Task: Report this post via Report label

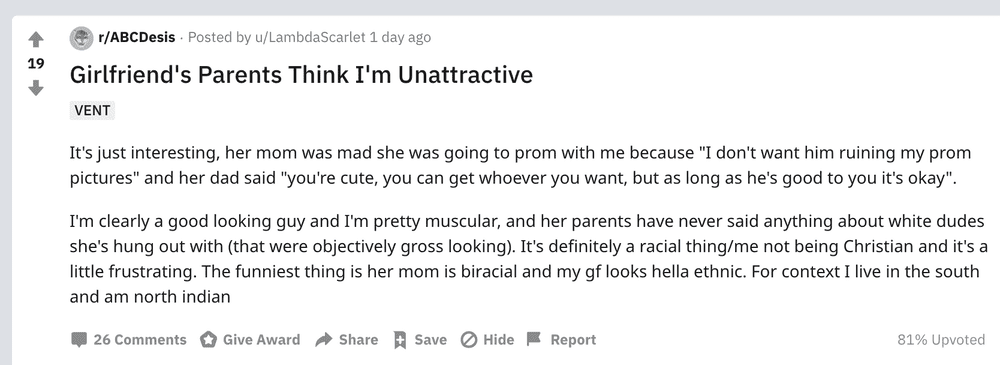Action: pyautogui.click(x=573, y=339)
